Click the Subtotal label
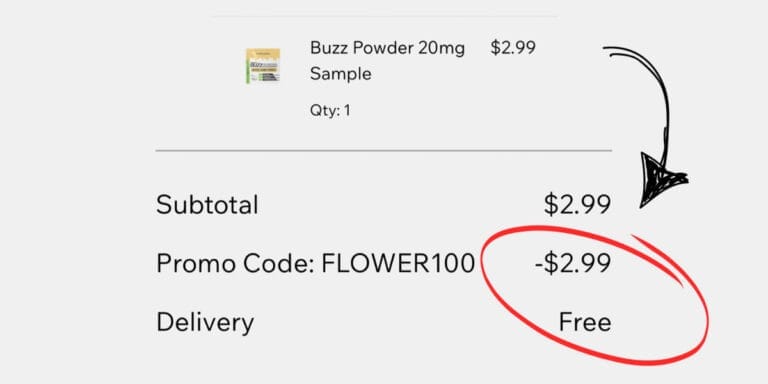The height and width of the screenshot is (384, 768). click(207, 204)
